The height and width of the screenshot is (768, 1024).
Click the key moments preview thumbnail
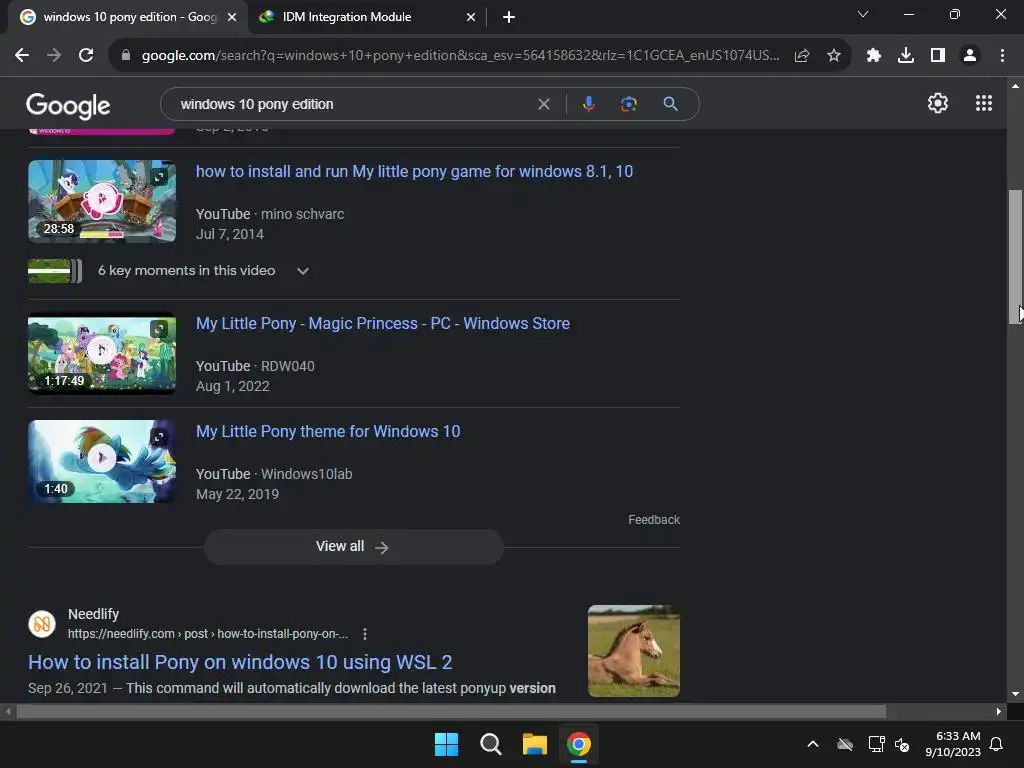55,271
